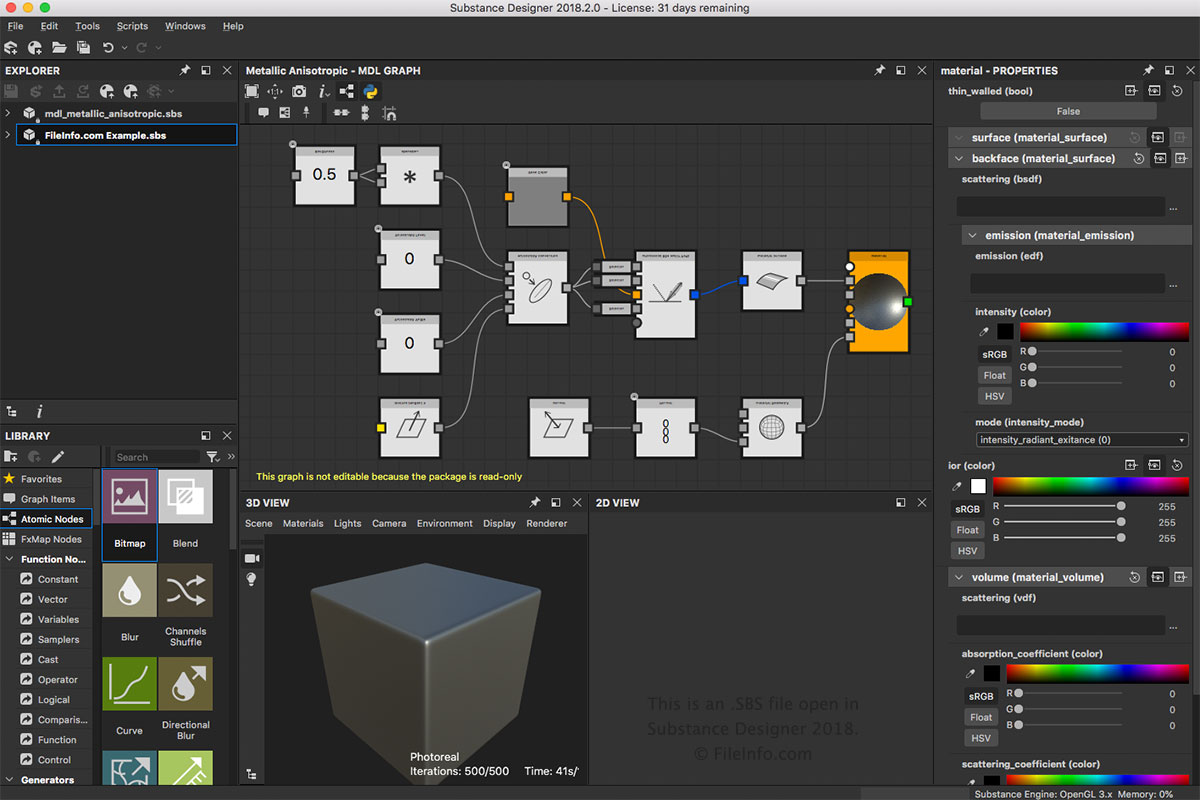Select Atomic Nodes in Library
Image resolution: width=1200 pixels, height=800 pixels.
coord(47,519)
